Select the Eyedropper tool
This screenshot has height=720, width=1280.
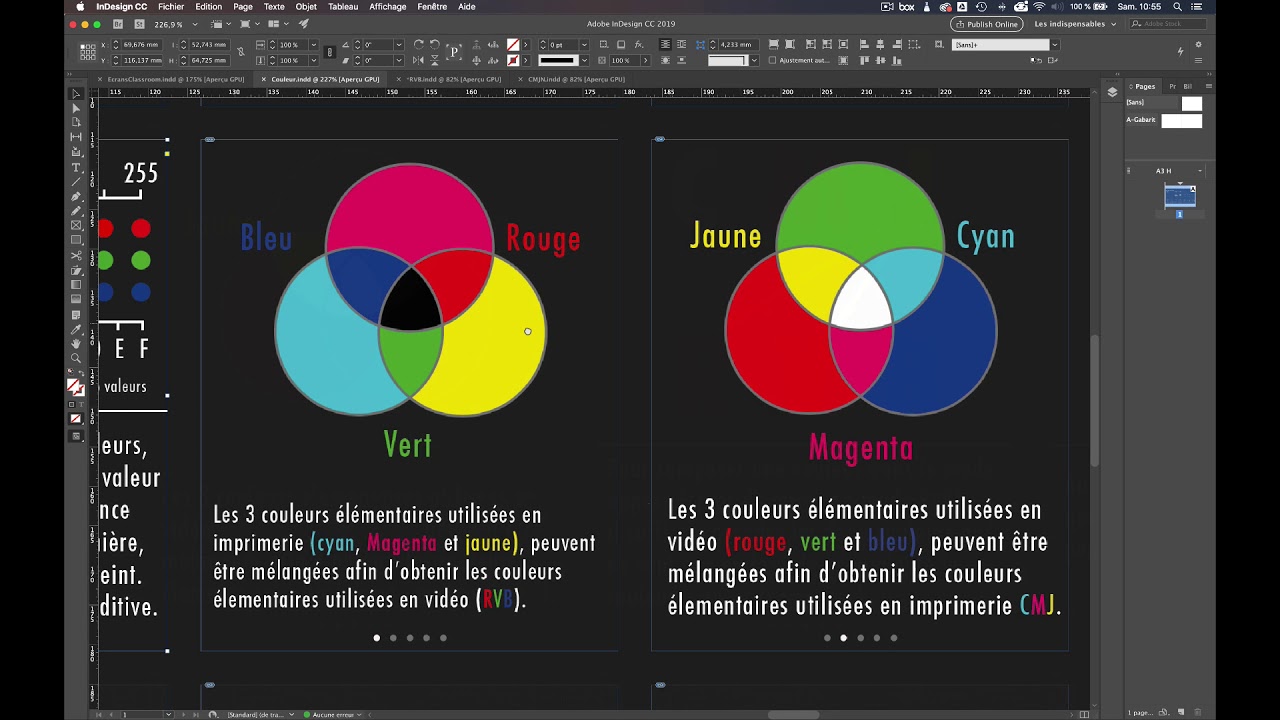click(x=76, y=329)
